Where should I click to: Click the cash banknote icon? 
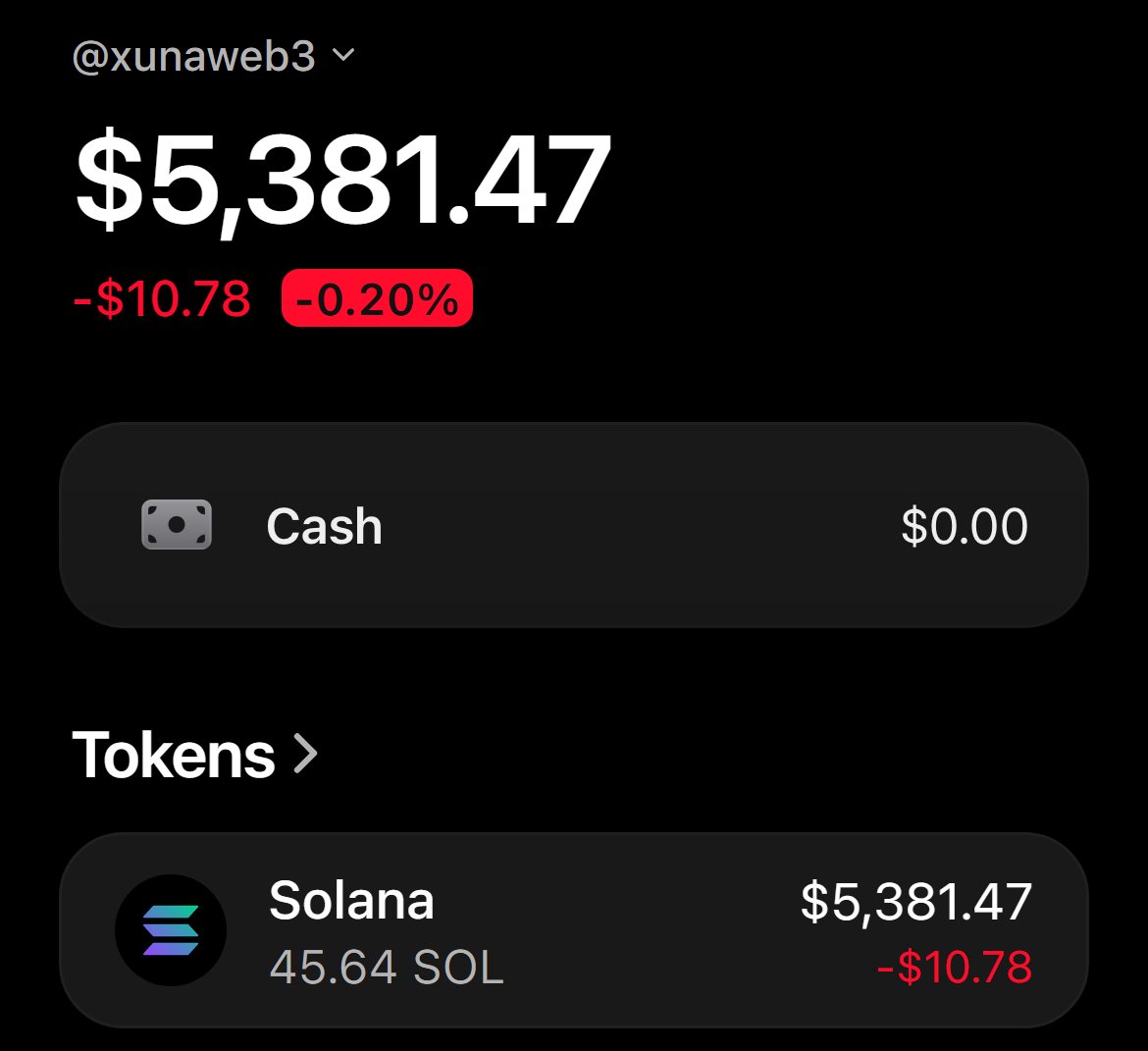[x=177, y=524]
